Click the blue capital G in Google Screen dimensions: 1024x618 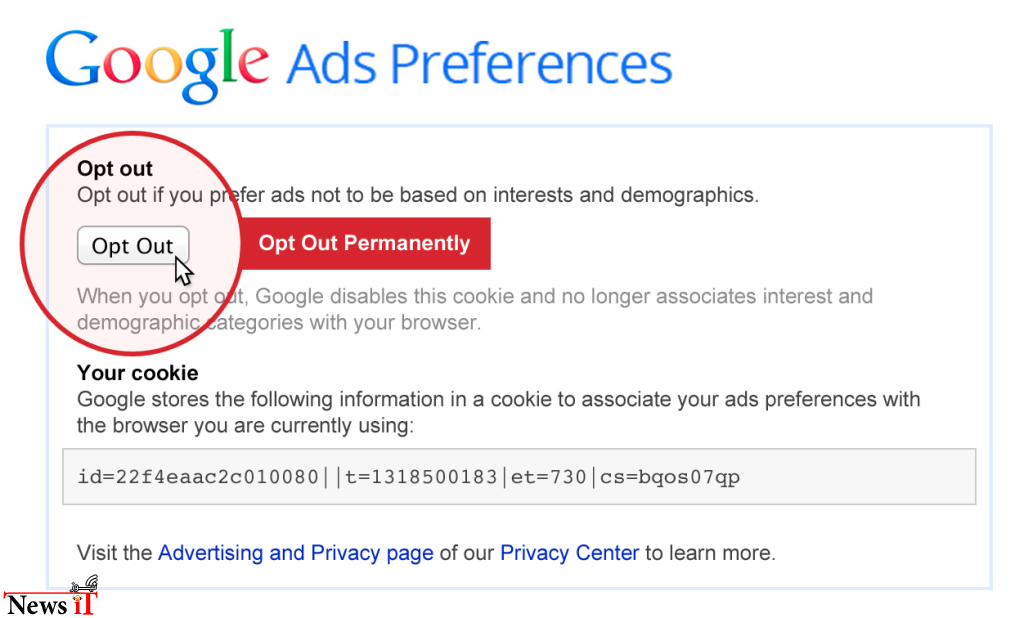pos(72,58)
